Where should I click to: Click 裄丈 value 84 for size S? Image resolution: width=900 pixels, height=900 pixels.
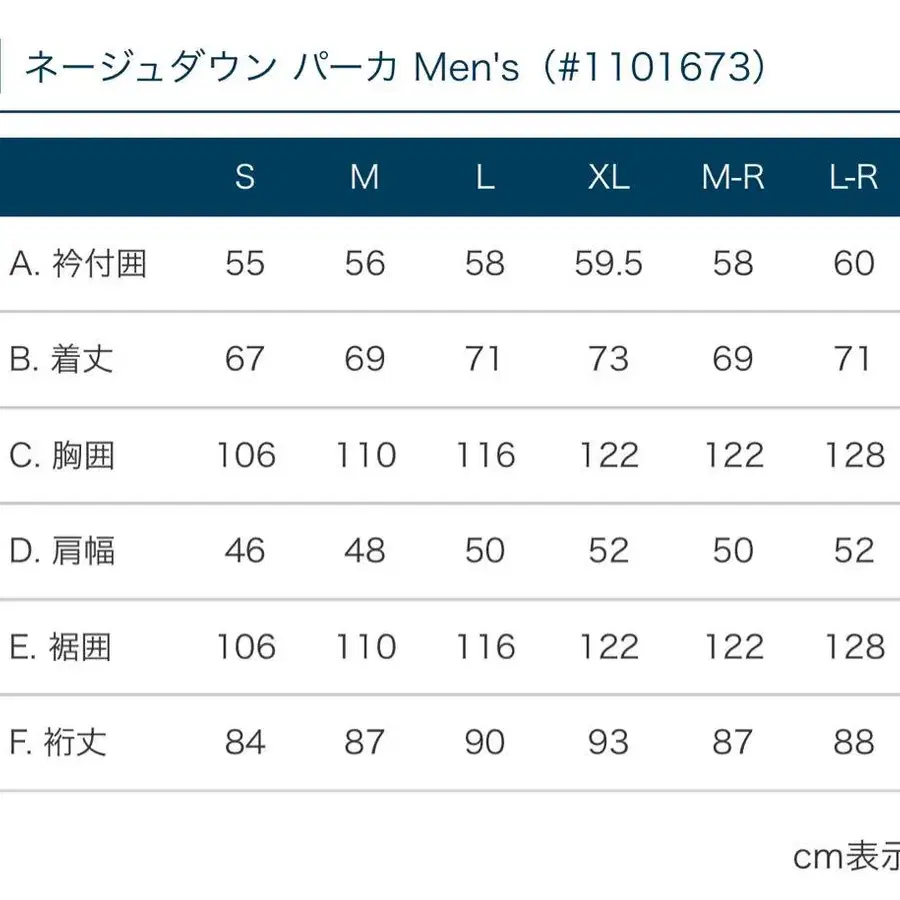pos(245,743)
